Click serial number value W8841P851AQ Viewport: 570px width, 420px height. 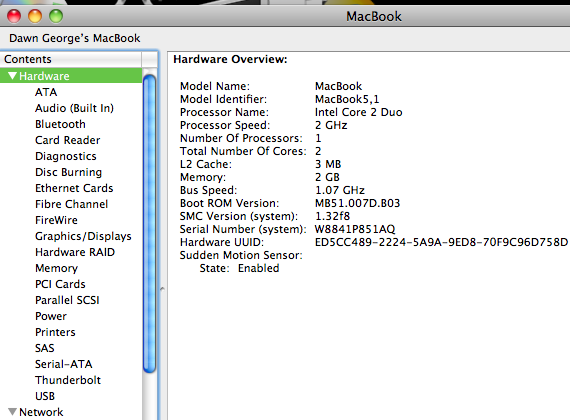pos(355,229)
